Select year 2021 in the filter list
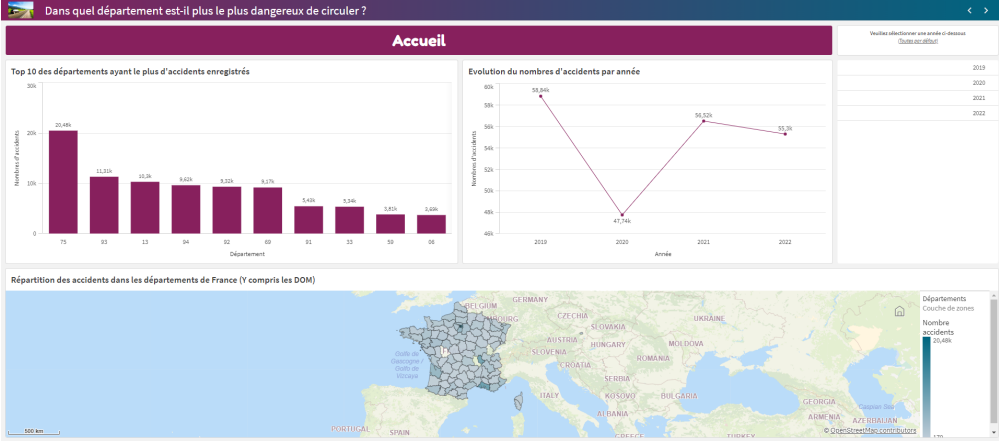 tap(915, 98)
